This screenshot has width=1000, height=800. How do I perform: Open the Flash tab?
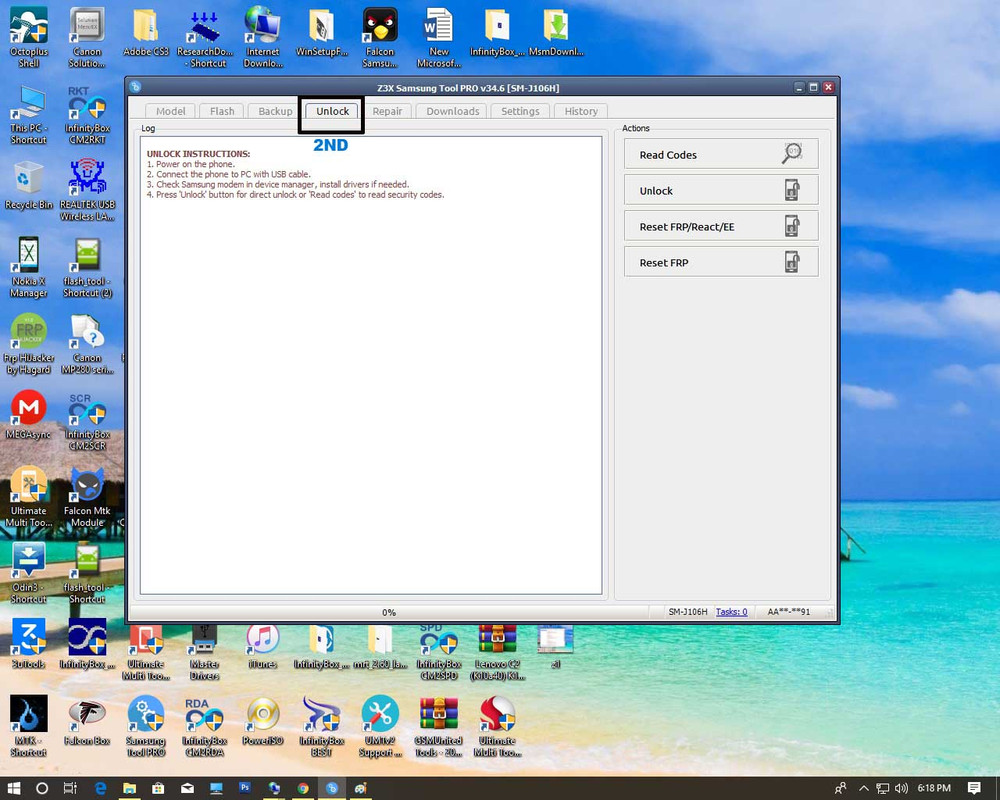[222, 111]
